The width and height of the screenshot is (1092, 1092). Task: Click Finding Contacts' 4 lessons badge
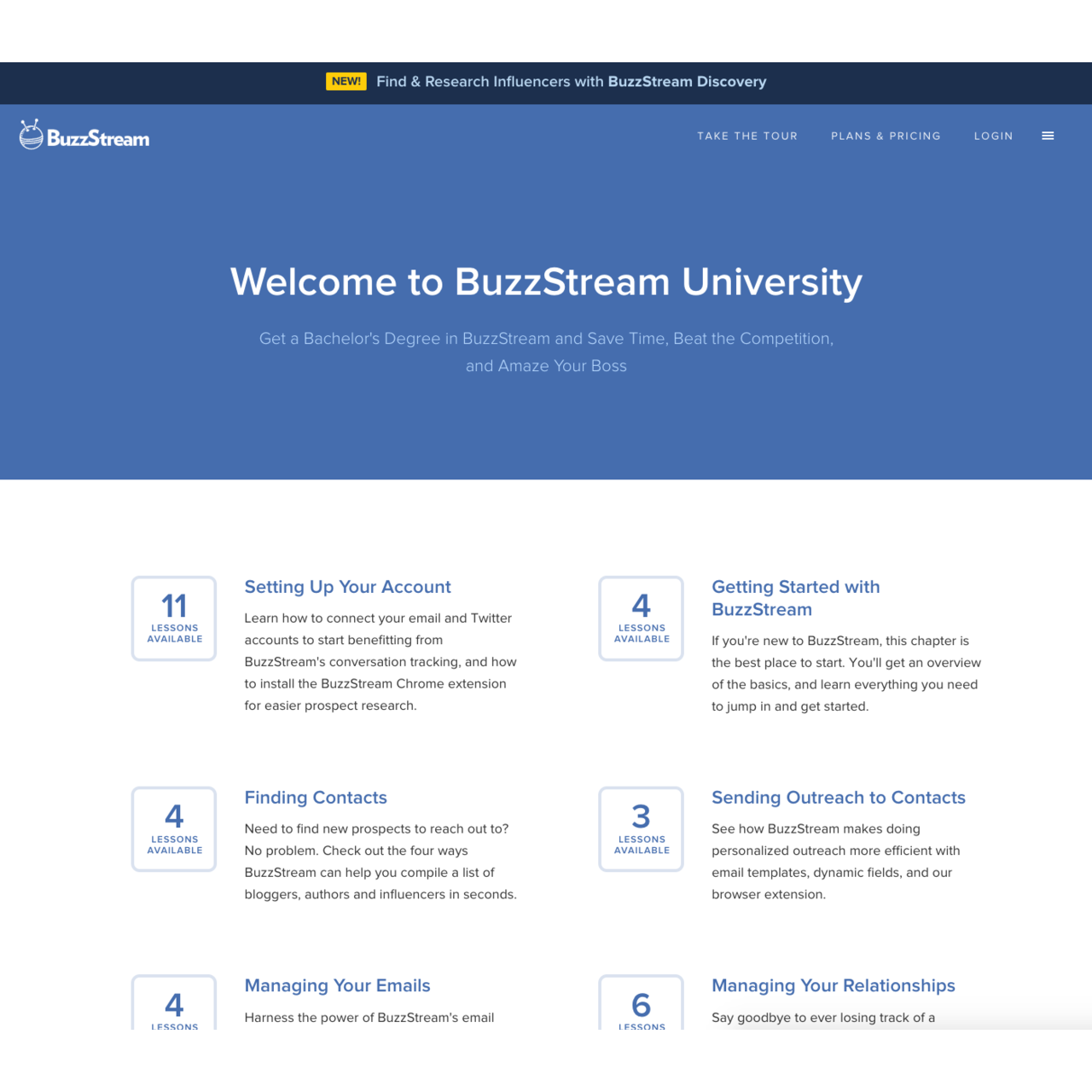click(174, 829)
